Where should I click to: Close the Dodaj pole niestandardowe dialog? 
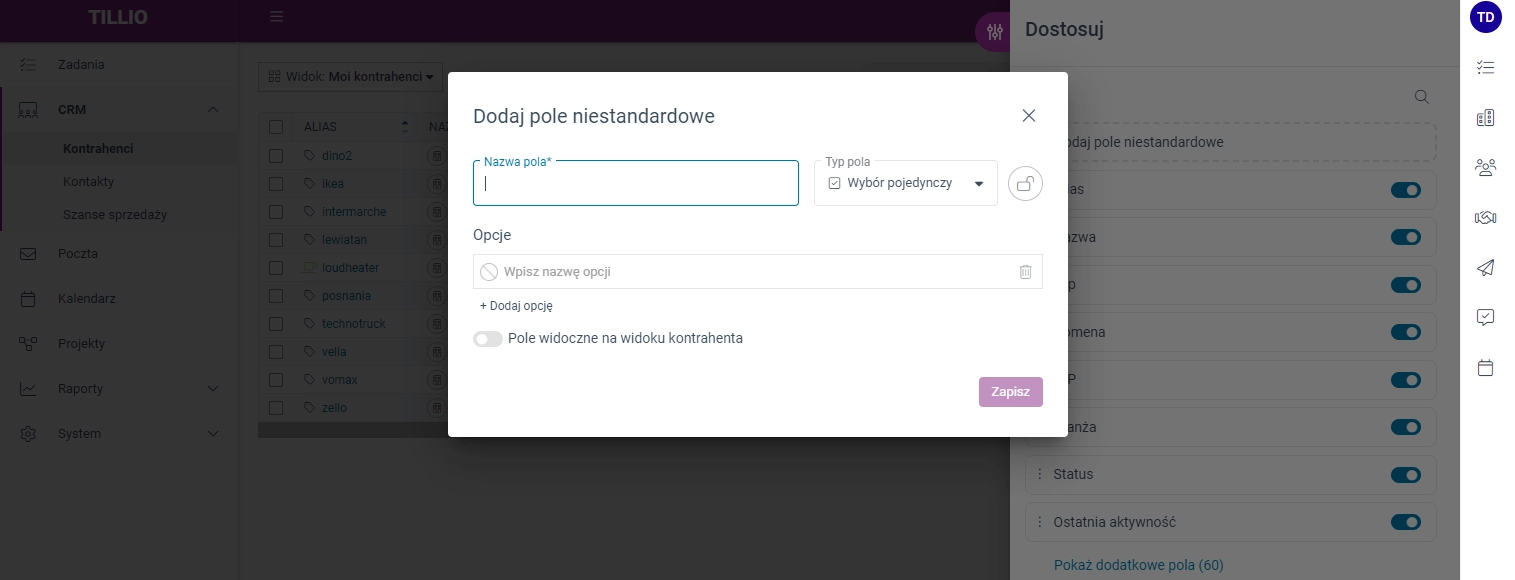[x=1029, y=116]
